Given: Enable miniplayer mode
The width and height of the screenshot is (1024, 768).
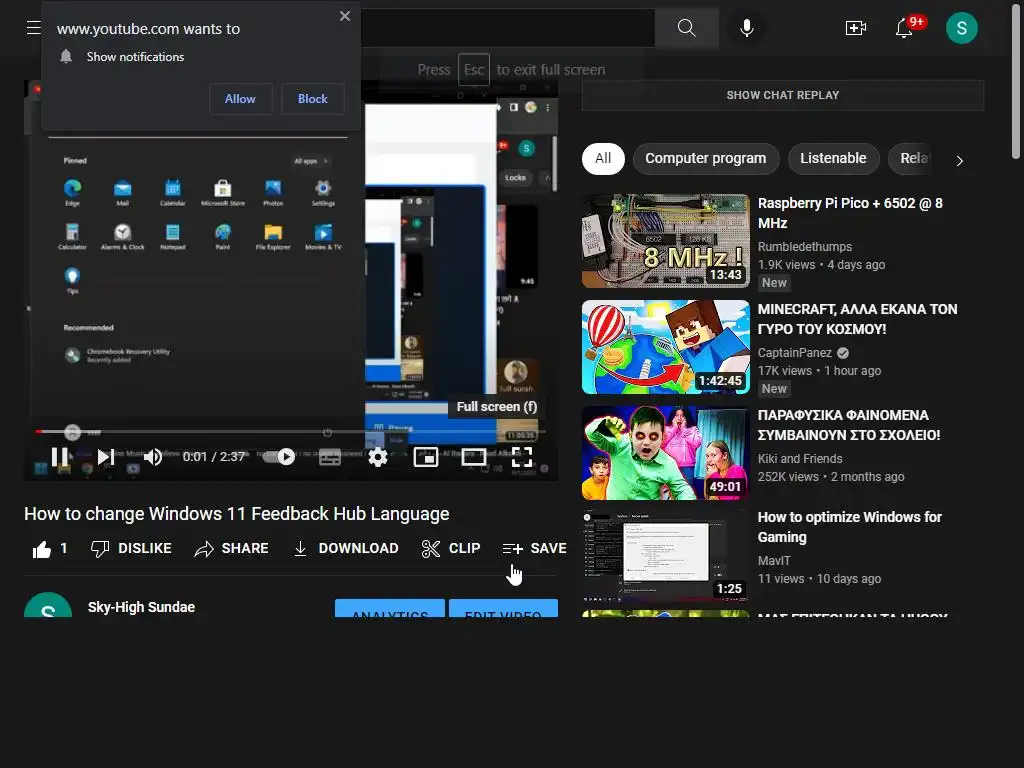Looking at the screenshot, I should pos(426,457).
